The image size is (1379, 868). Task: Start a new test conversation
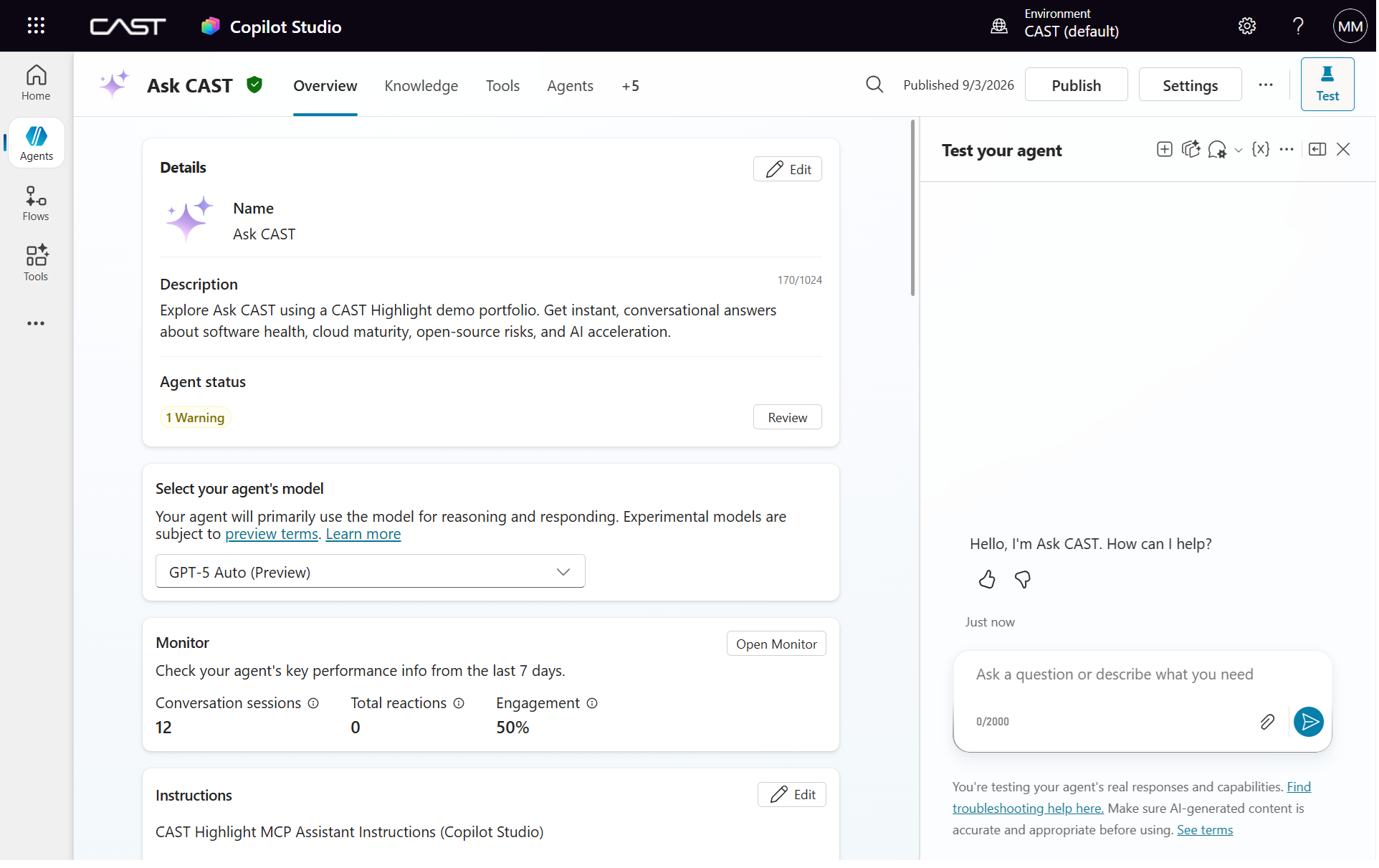pyautogui.click(x=1164, y=149)
